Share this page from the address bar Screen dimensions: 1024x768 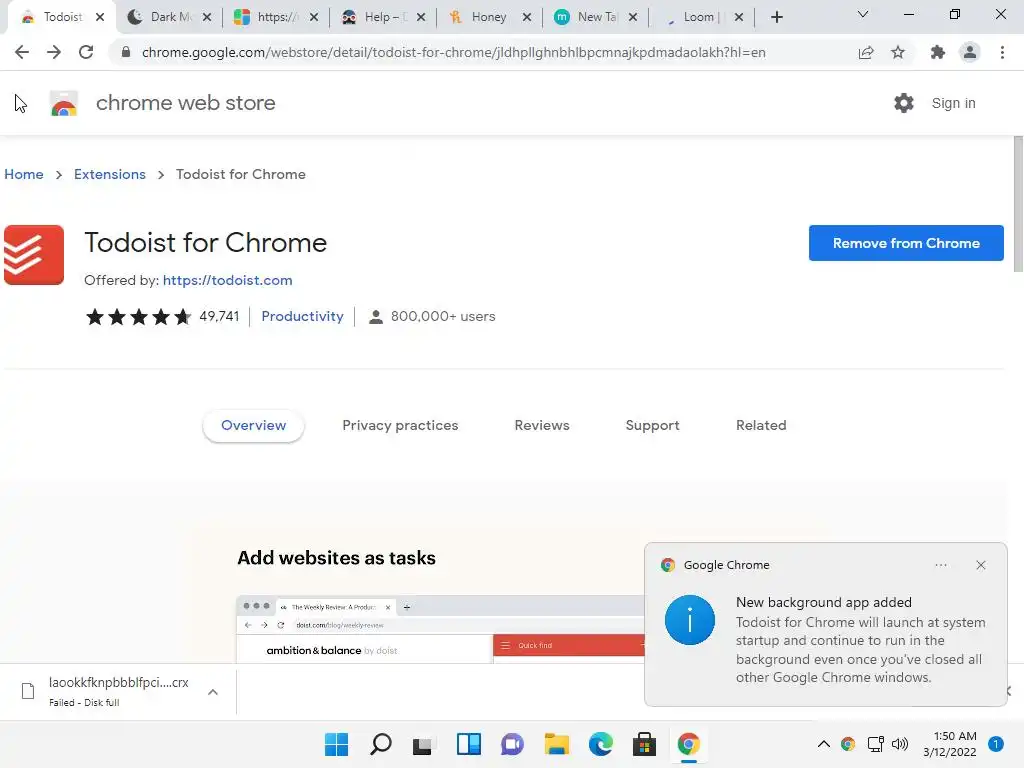click(866, 52)
